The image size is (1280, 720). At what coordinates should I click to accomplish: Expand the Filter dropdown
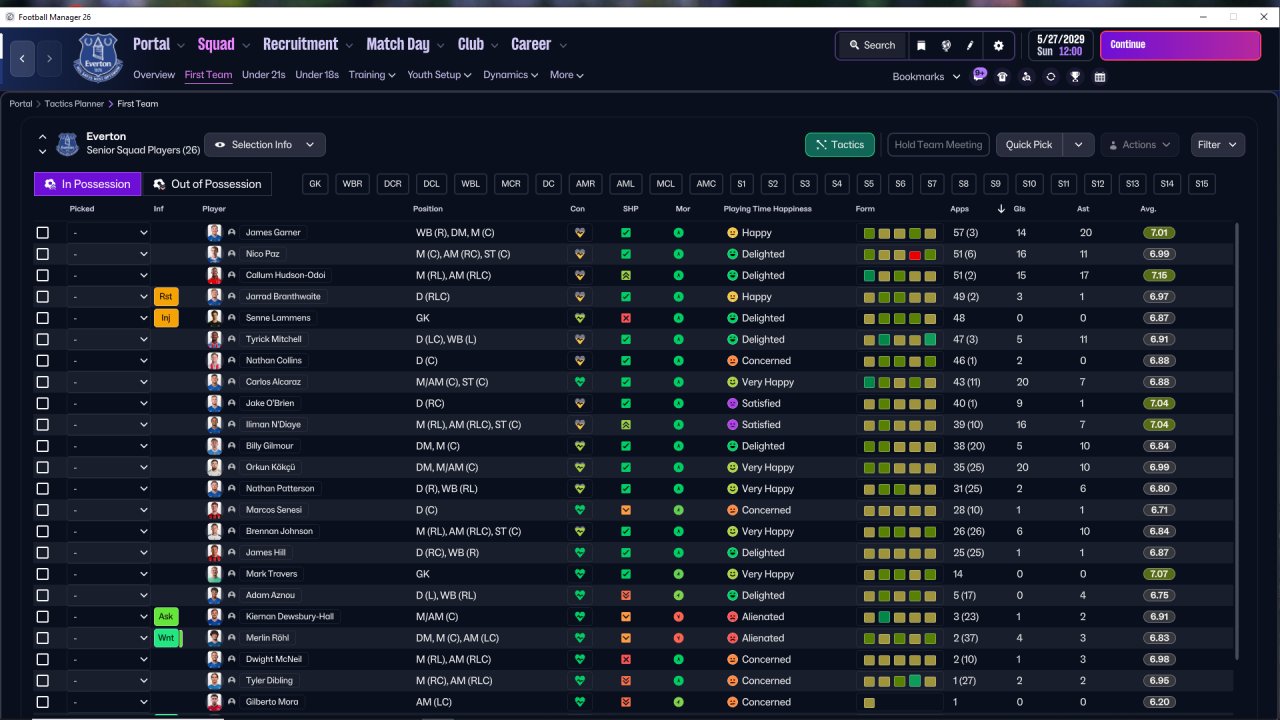click(x=1217, y=145)
